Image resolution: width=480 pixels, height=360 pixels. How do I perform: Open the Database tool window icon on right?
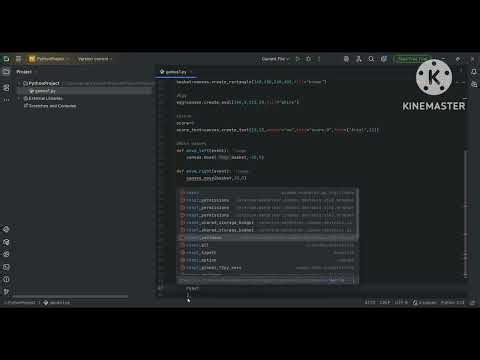(474, 85)
